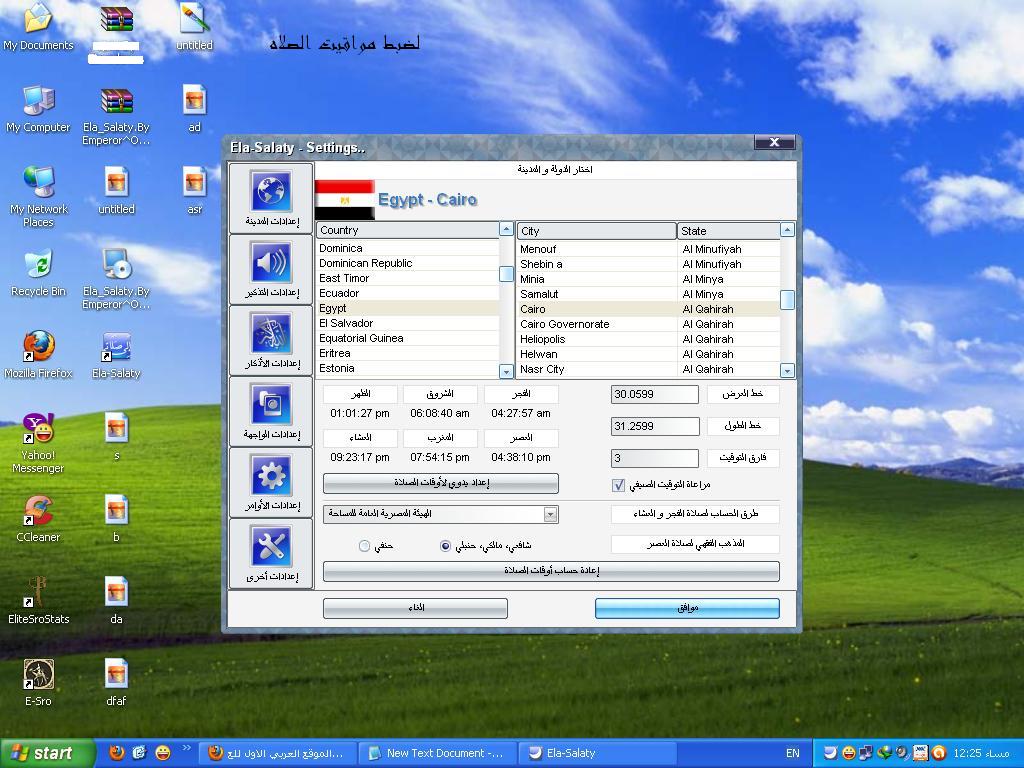Open the interface settings tab (إعدادات الواجهة)
Viewport: 1024px width, 768px height.
click(271, 411)
